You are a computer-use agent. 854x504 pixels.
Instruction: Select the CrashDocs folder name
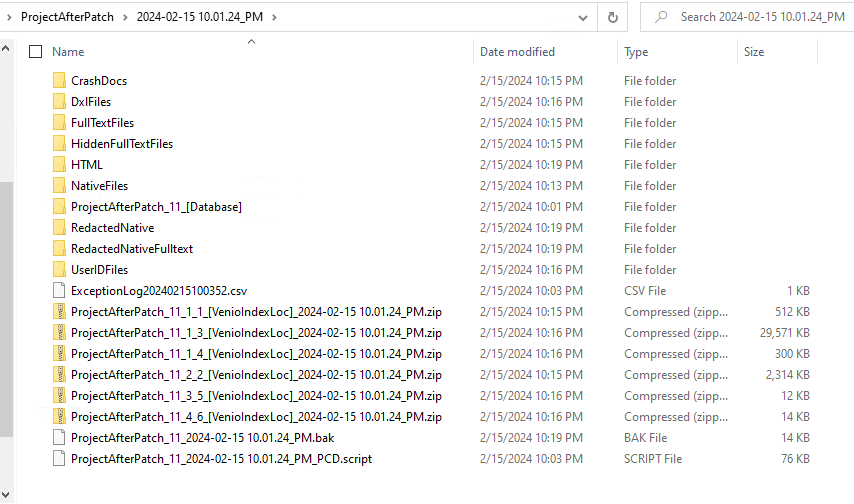tap(99, 81)
